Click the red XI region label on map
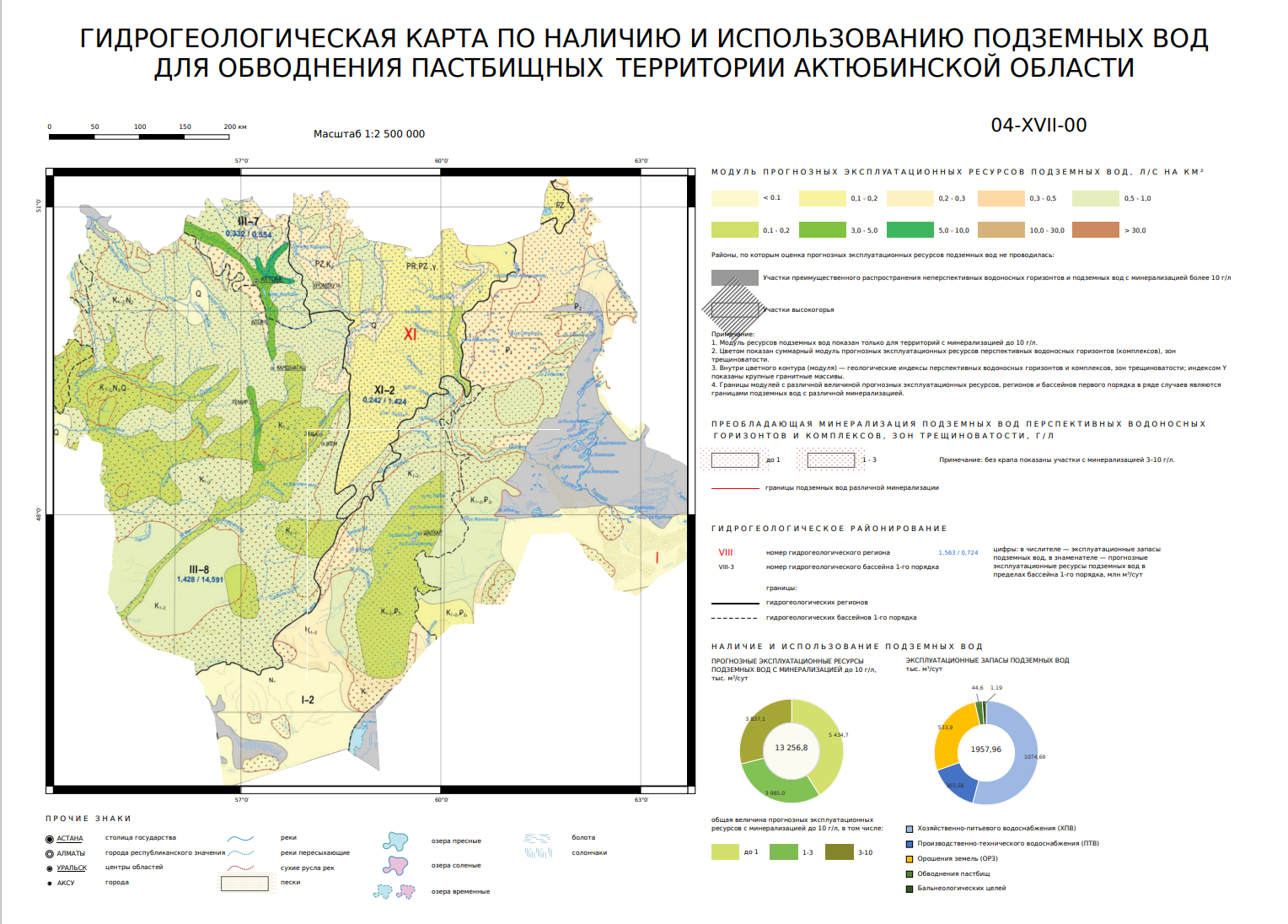1288x924 pixels. (410, 334)
